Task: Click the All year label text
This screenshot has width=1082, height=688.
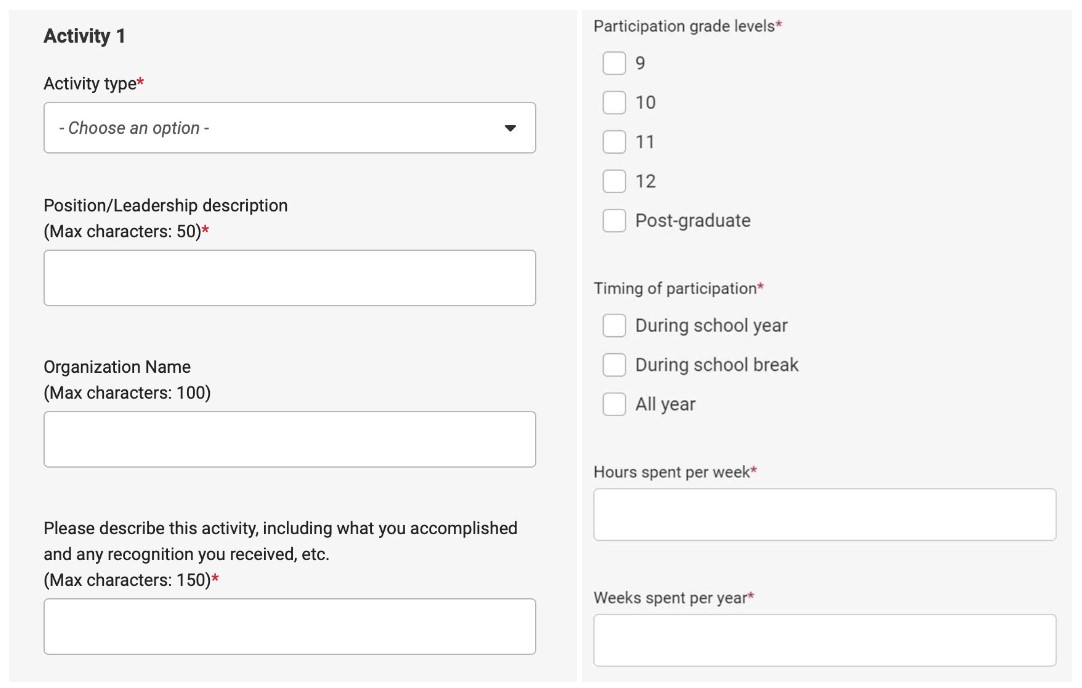Action: pos(665,404)
